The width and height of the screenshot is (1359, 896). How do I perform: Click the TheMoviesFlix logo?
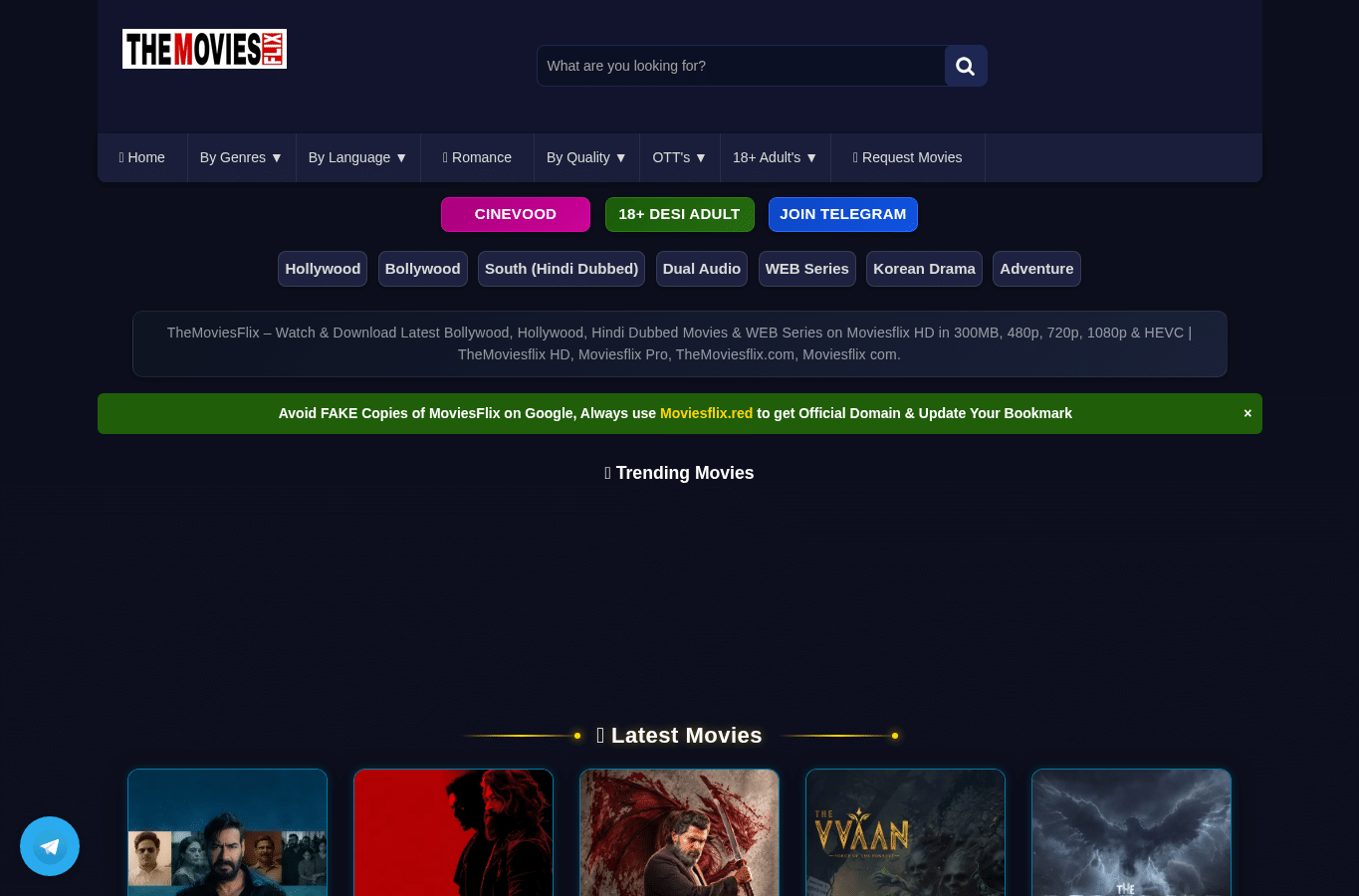pyautogui.click(x=204, y=49)
